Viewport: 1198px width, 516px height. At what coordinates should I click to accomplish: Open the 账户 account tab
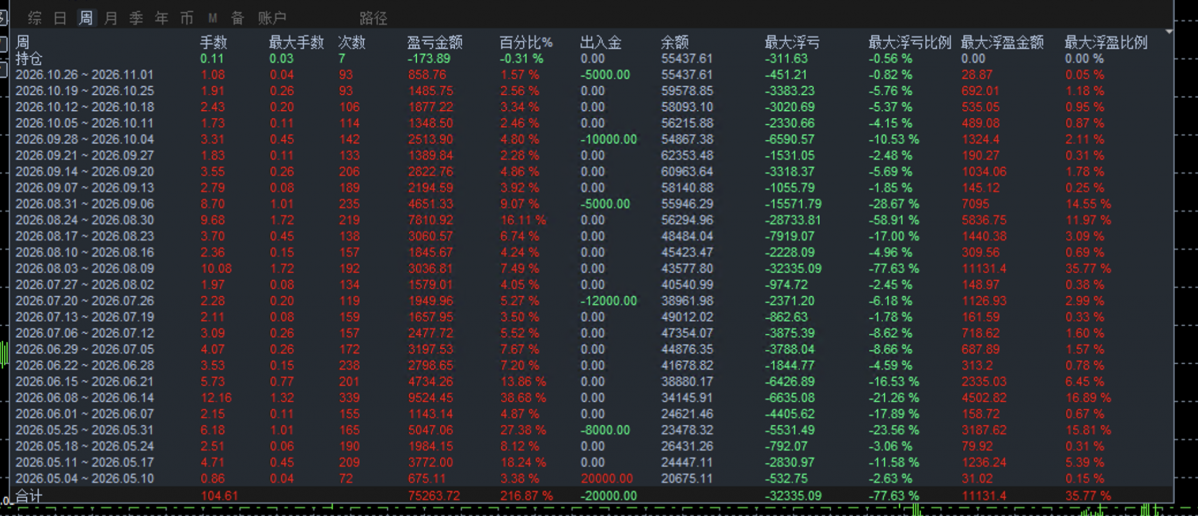[272, 18]
